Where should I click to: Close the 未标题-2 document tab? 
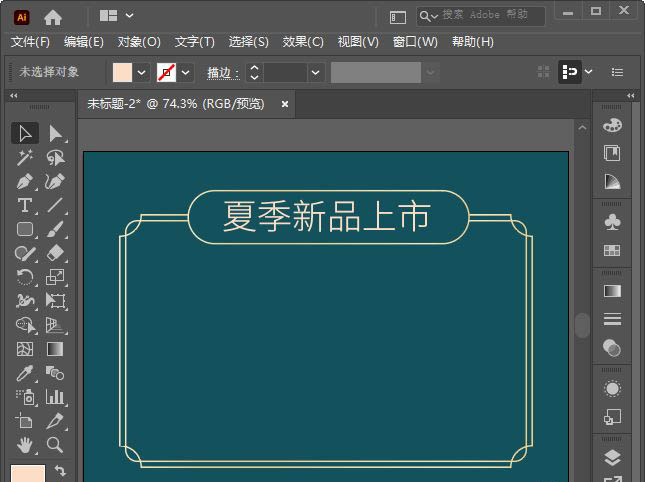click(285, 104)
